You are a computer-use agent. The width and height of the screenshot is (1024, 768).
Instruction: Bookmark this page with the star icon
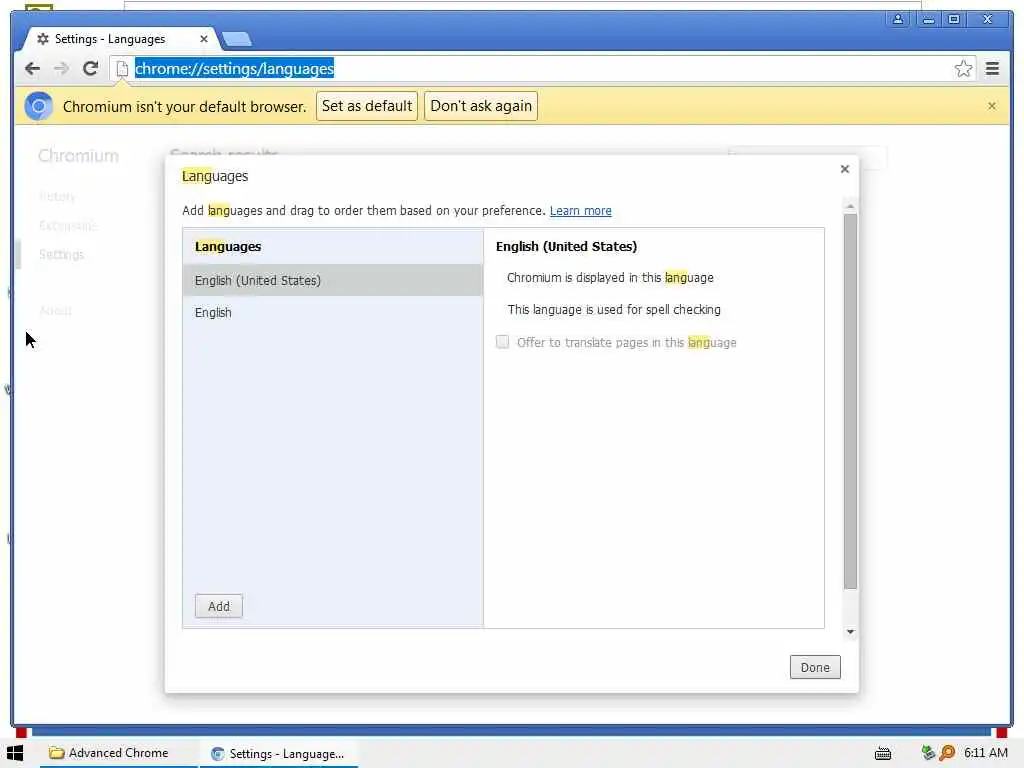pos(963,69)
